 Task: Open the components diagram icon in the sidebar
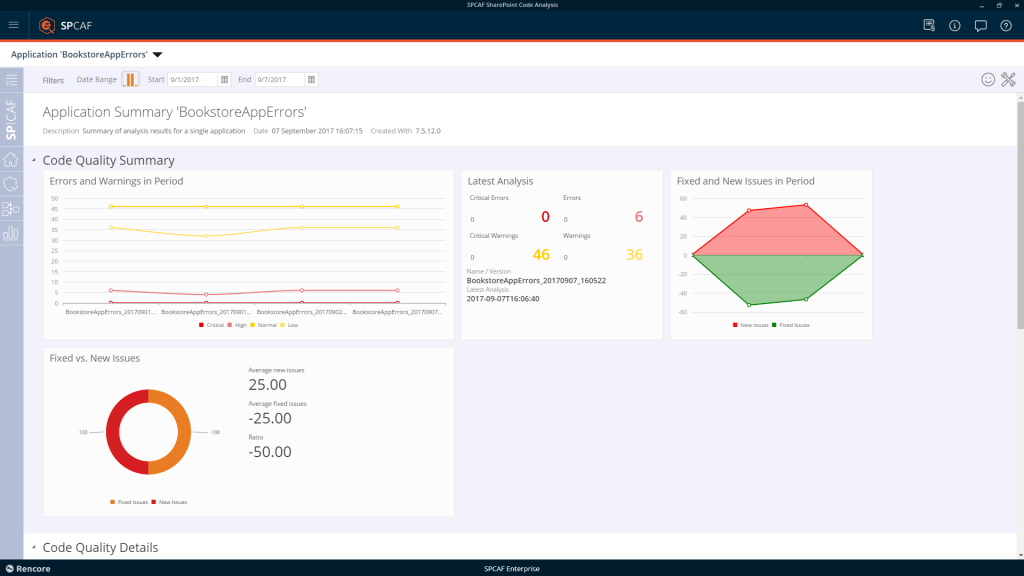(11, 209)
